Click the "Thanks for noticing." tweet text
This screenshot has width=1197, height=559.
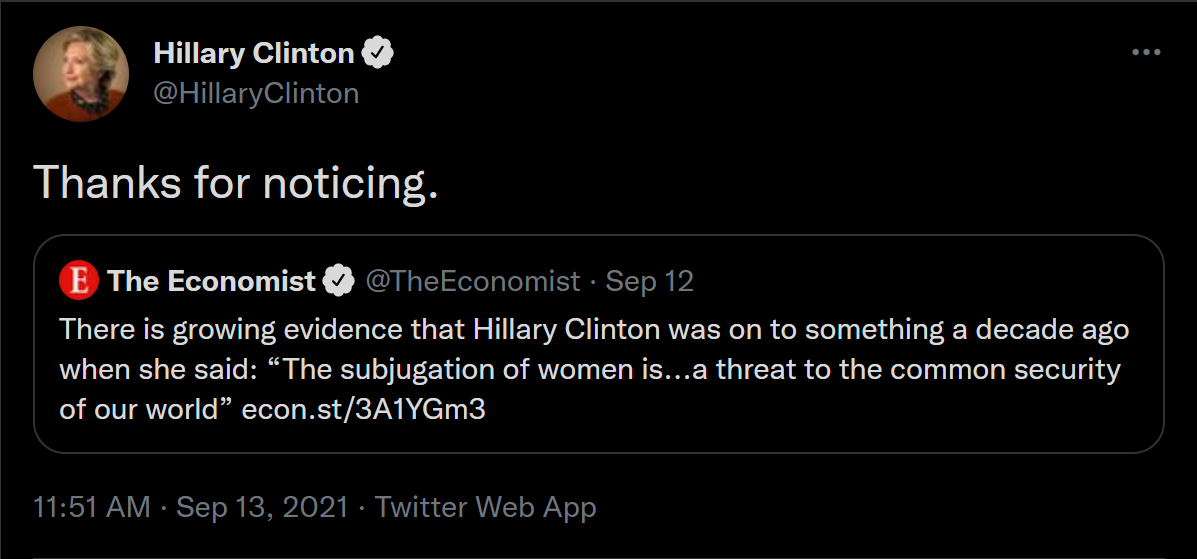[x=236, y=182]
